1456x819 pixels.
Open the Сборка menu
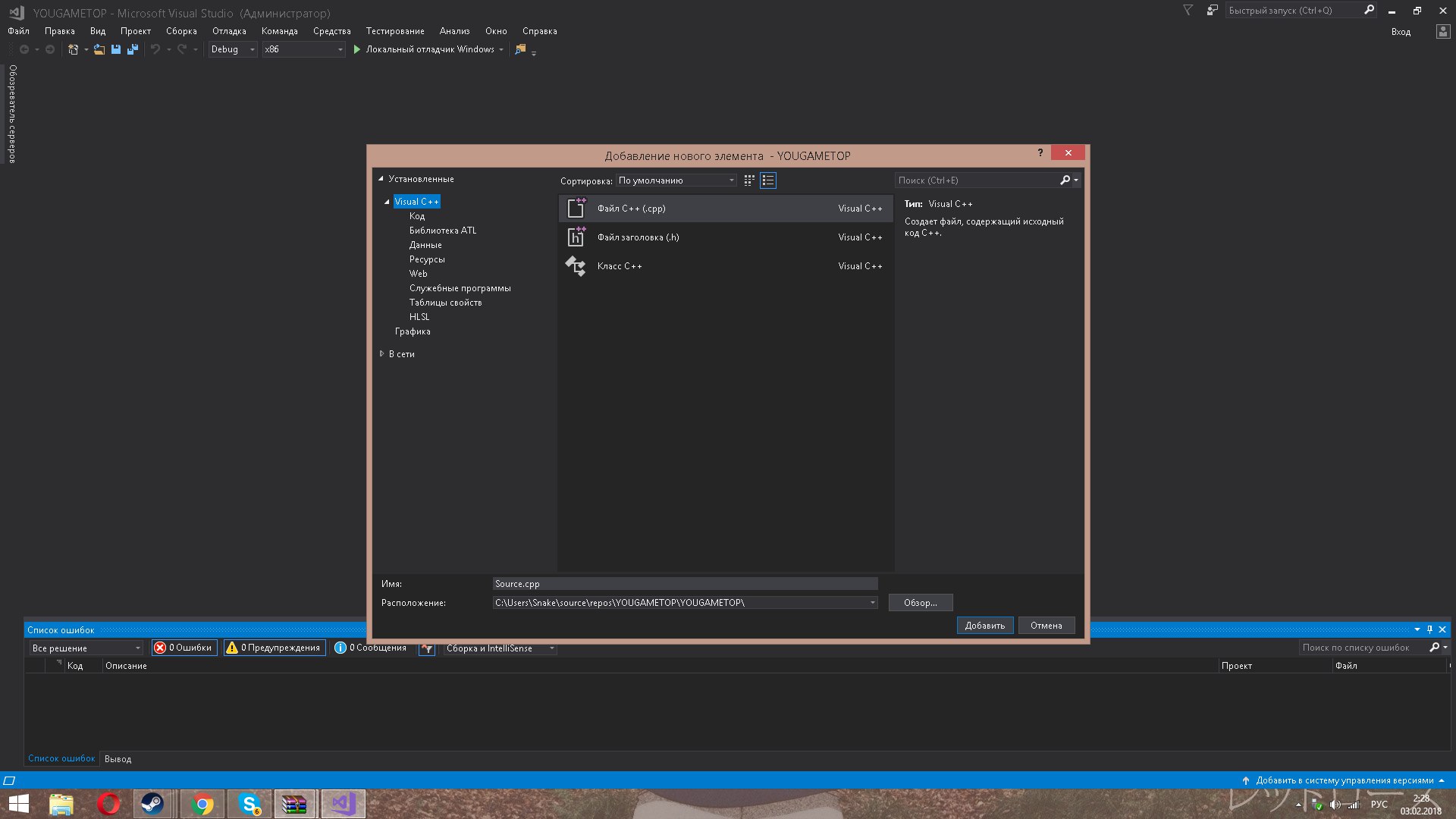(181, 31)
